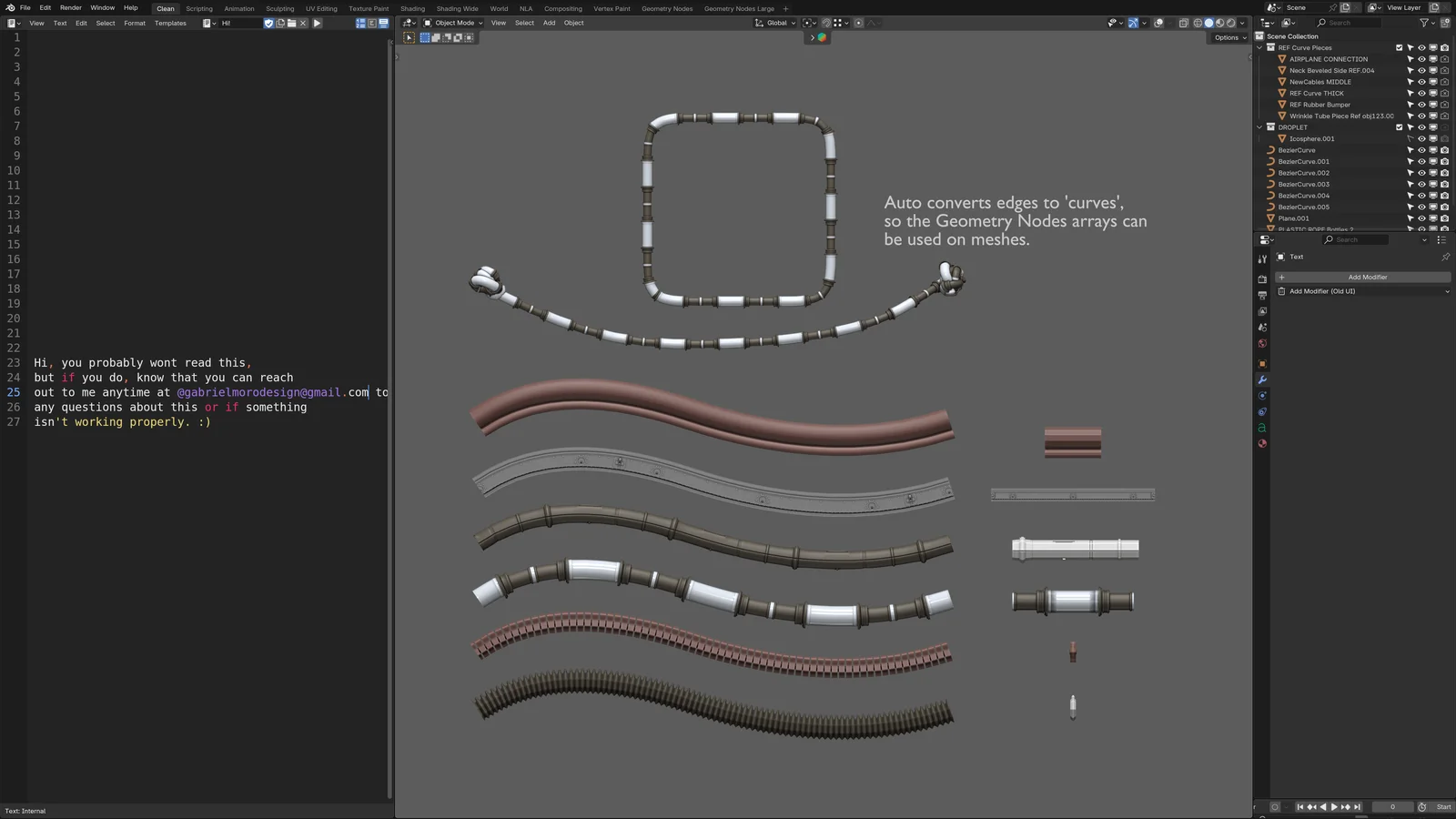Switch to the Geometry Nodes workspace tab
Screen dimensions: 1456x819
pyautogui.click(x=666, y=8)
